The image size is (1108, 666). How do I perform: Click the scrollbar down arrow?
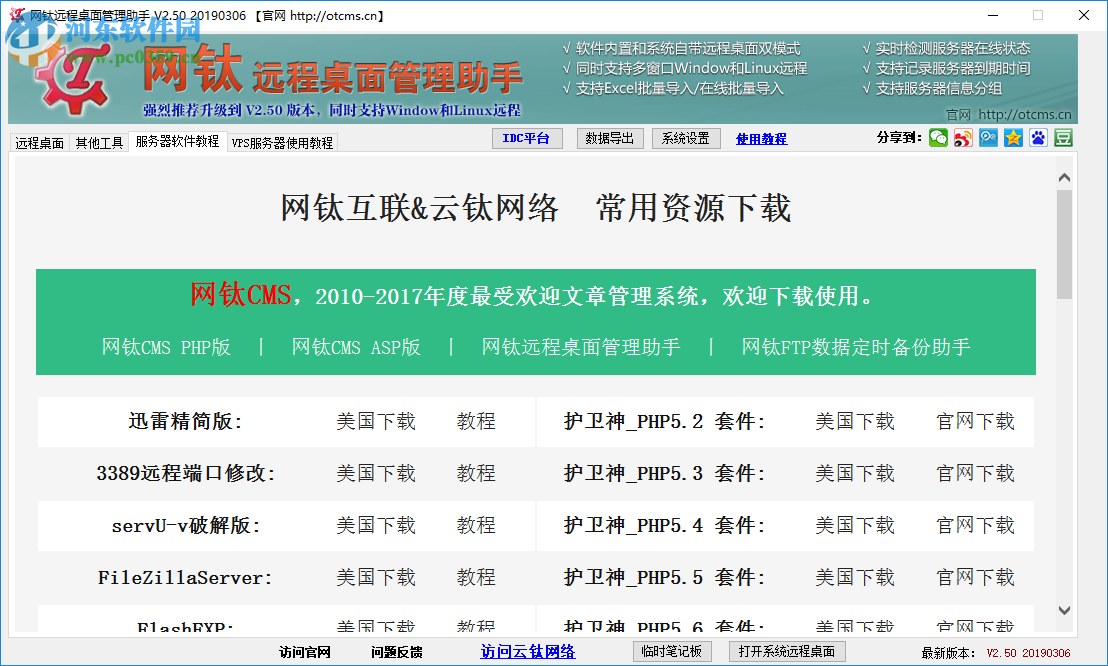pyautogui.click(x=1065, y=611)
